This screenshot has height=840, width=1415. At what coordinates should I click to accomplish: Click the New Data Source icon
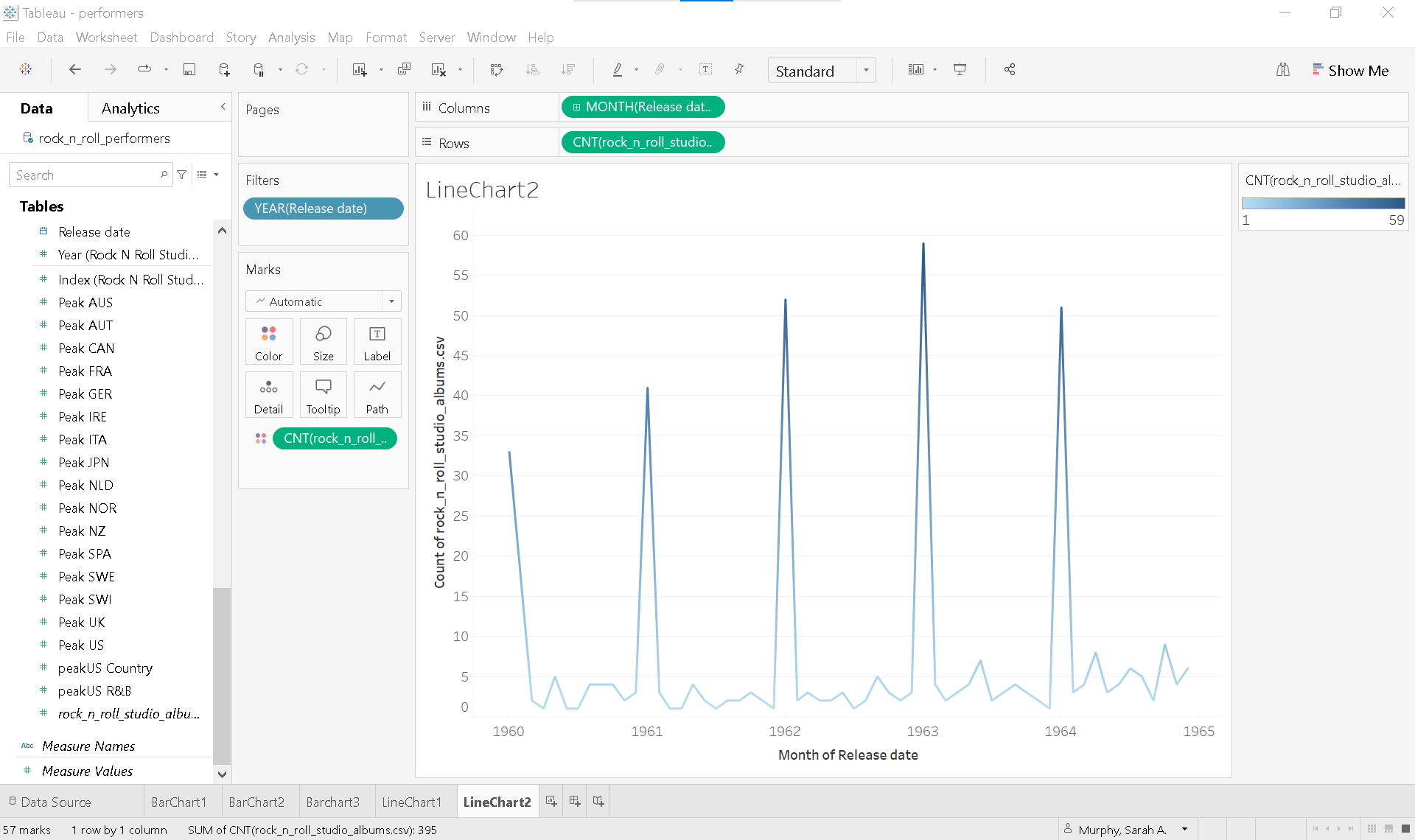(224, 69)
